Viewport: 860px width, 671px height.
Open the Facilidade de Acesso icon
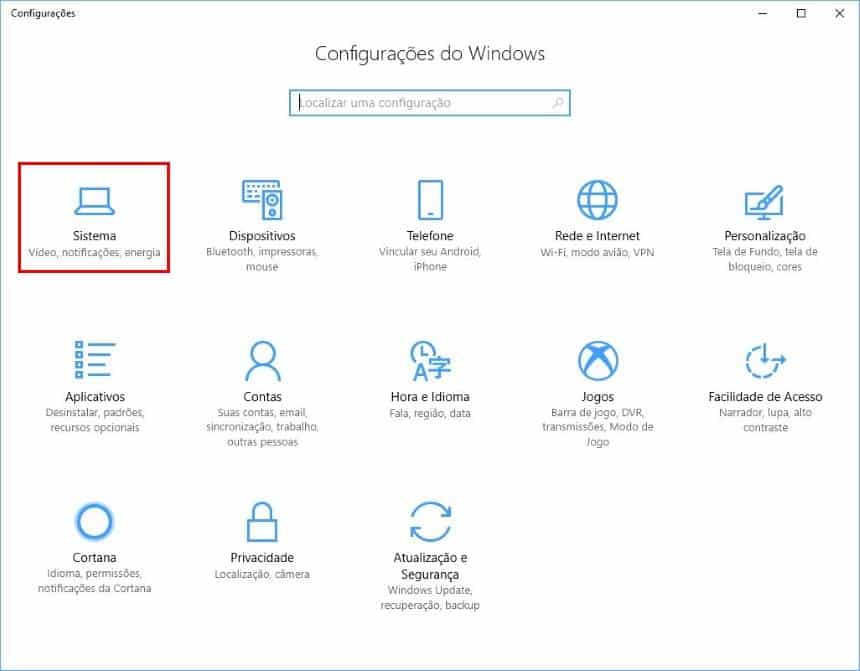pos(765,360)
